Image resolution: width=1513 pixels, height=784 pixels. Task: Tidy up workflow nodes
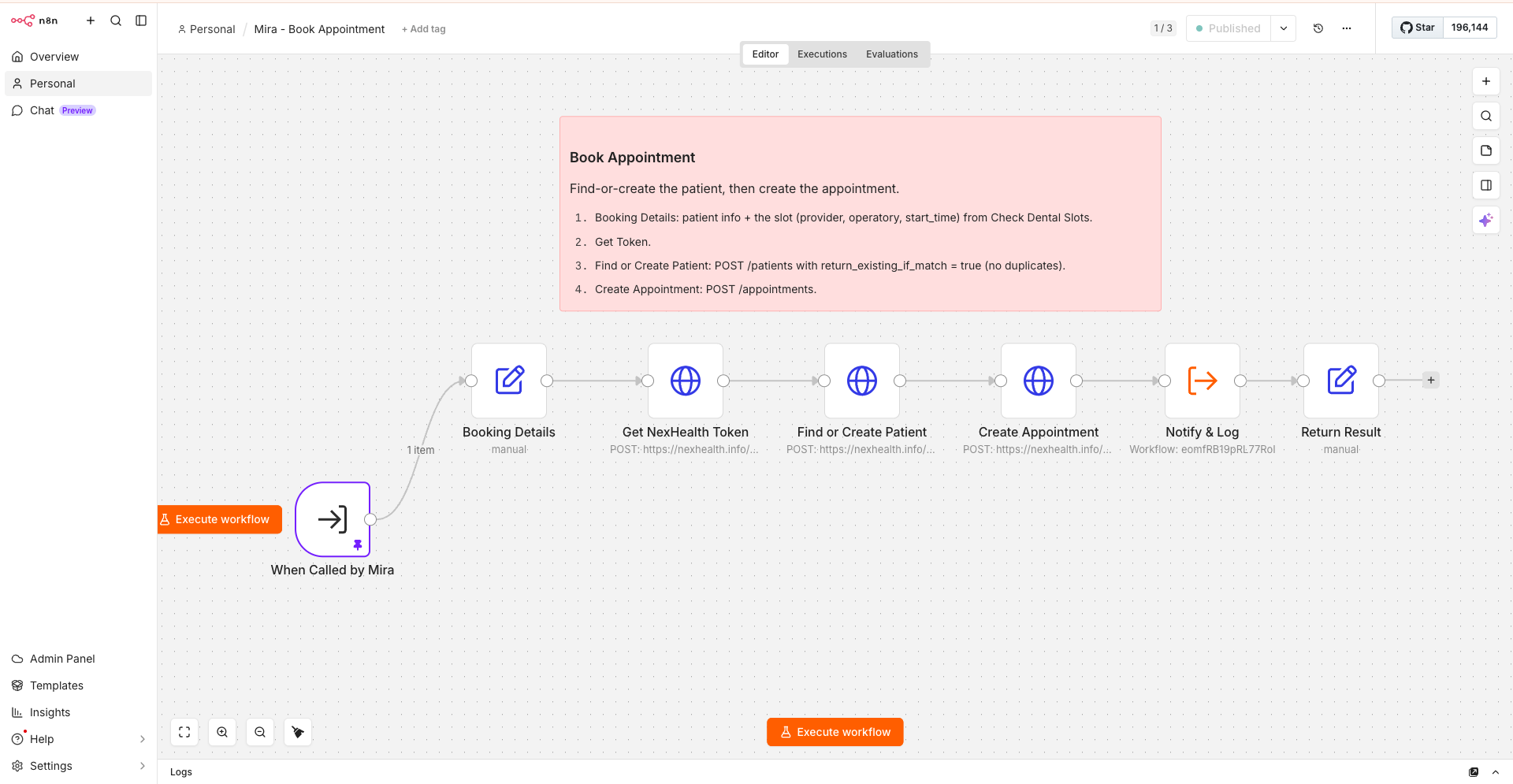click(298, 732)
